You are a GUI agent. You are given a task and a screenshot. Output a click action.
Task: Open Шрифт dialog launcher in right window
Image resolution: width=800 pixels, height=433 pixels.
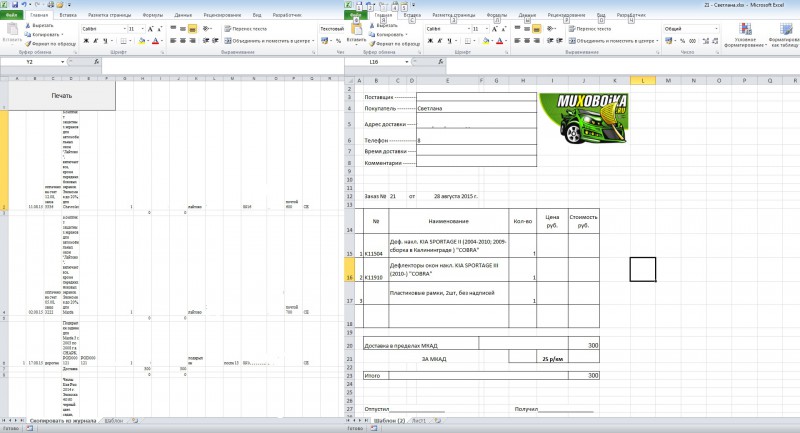coord(506,53)
